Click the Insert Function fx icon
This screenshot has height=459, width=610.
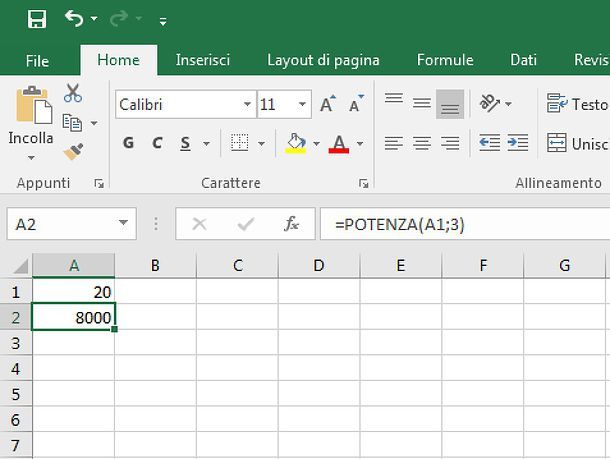291,224
